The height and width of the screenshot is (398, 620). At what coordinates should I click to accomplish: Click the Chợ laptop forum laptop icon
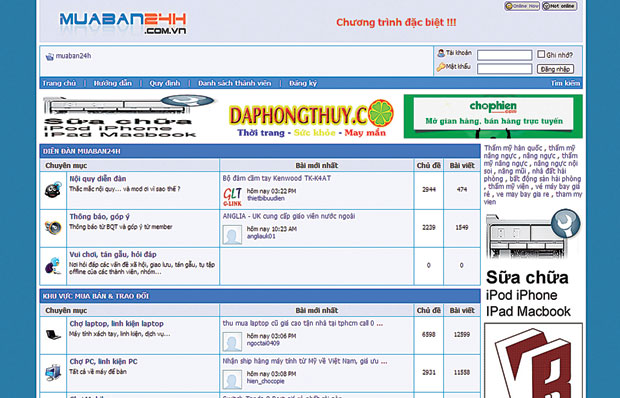pyautogui.click(x=53, y=335)
